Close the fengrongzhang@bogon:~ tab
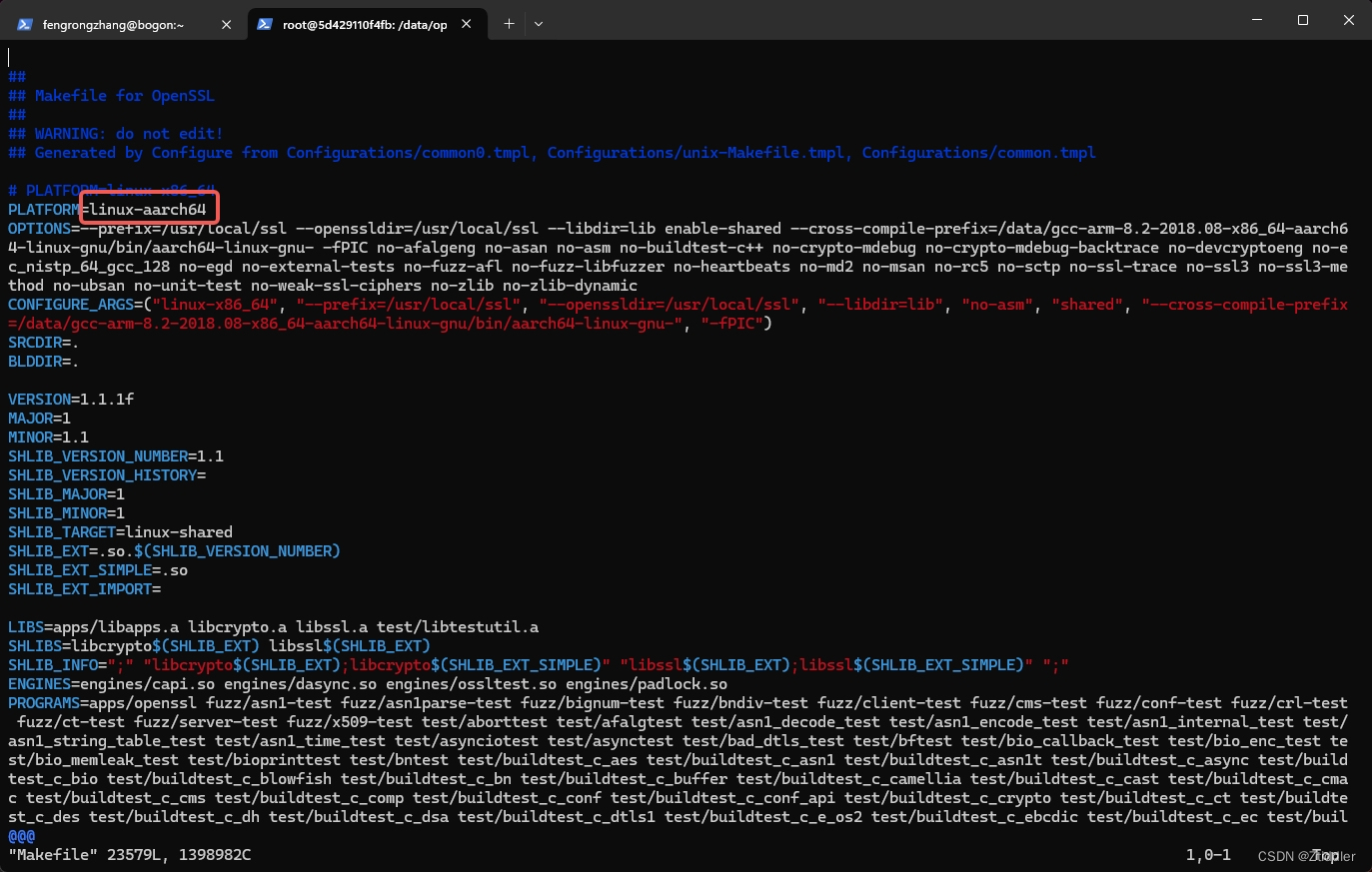This screenshot has width=1372, height=872. (227, 24)
